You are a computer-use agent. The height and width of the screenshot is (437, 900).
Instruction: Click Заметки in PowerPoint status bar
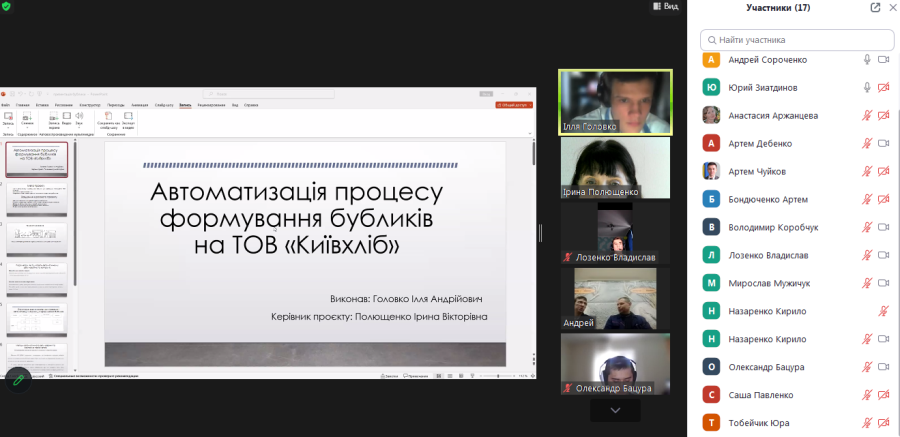[x=390, y=376]
